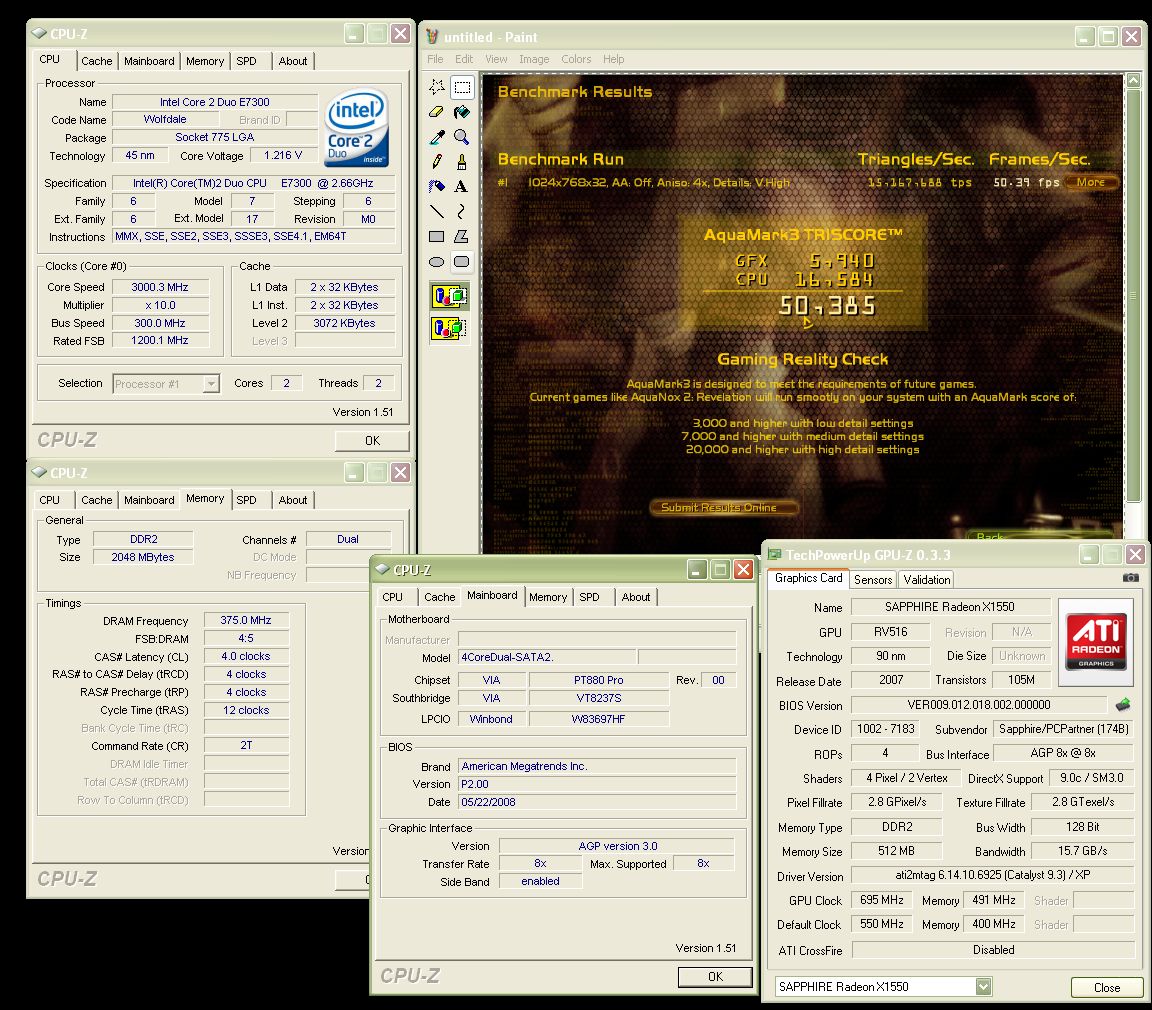Choose the opaque selection option in Paint
The image size is (1152, 1010).
[450, 296]
